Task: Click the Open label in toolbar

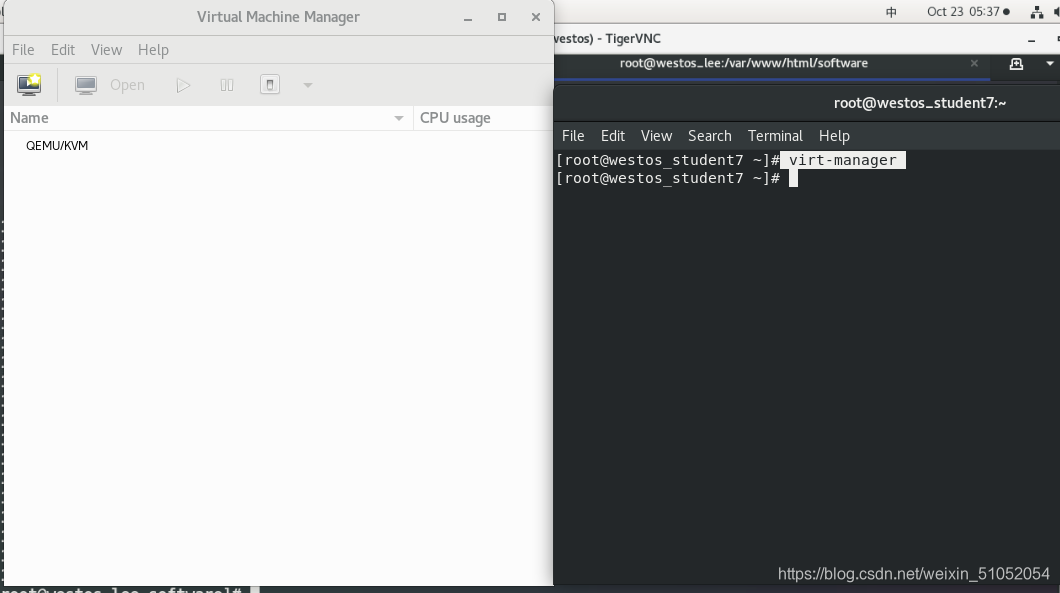Action: click(127, 85)
